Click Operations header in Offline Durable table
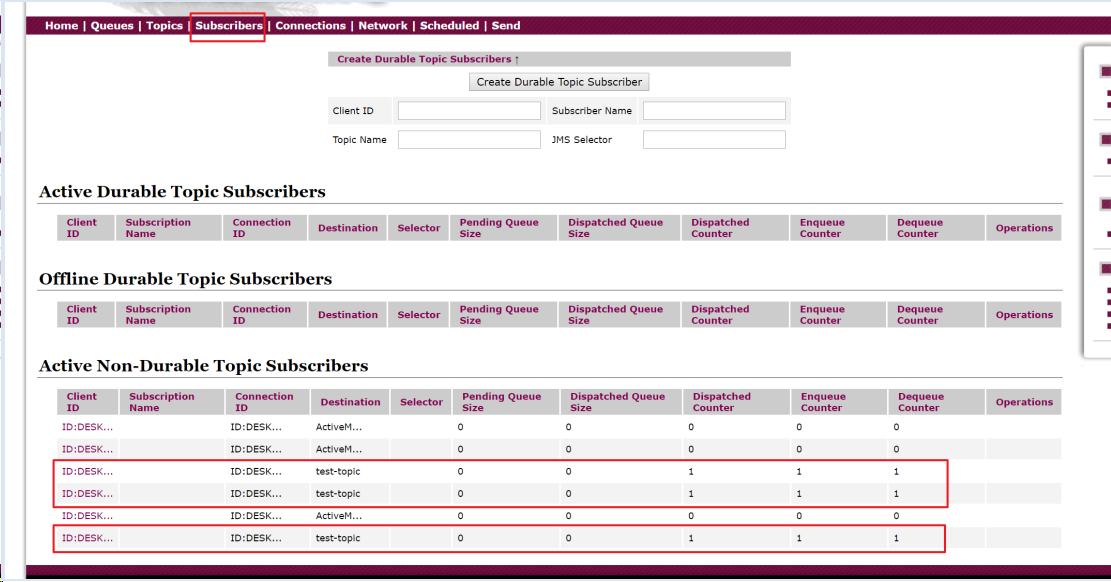Viewport: 1111px width, 582px height. coord(1024,315)
